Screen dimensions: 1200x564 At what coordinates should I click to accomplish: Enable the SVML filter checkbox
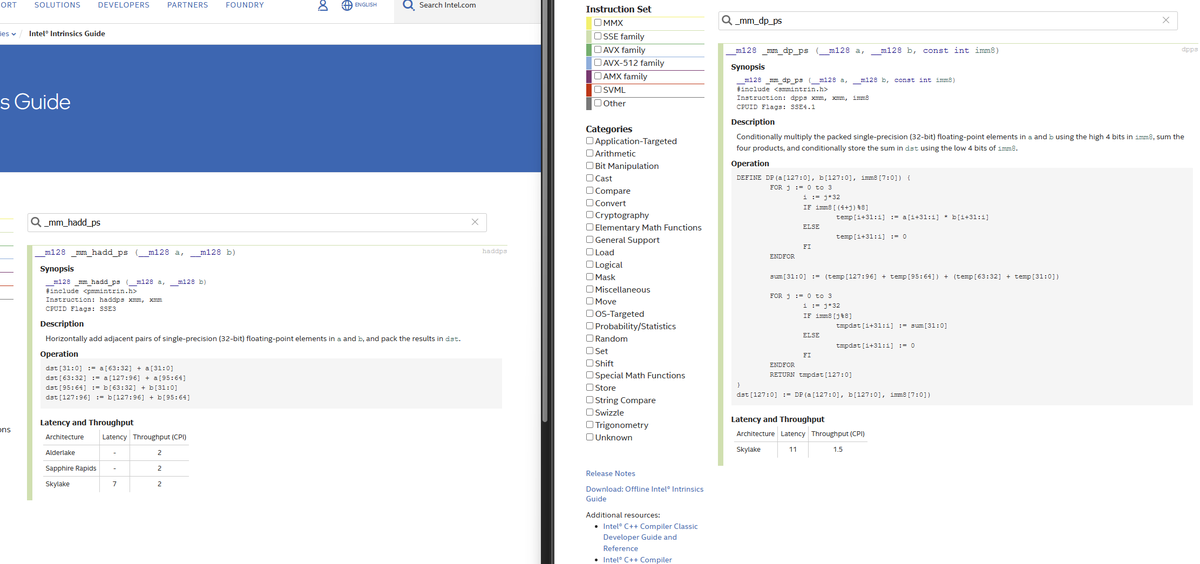tap(597, 90)
